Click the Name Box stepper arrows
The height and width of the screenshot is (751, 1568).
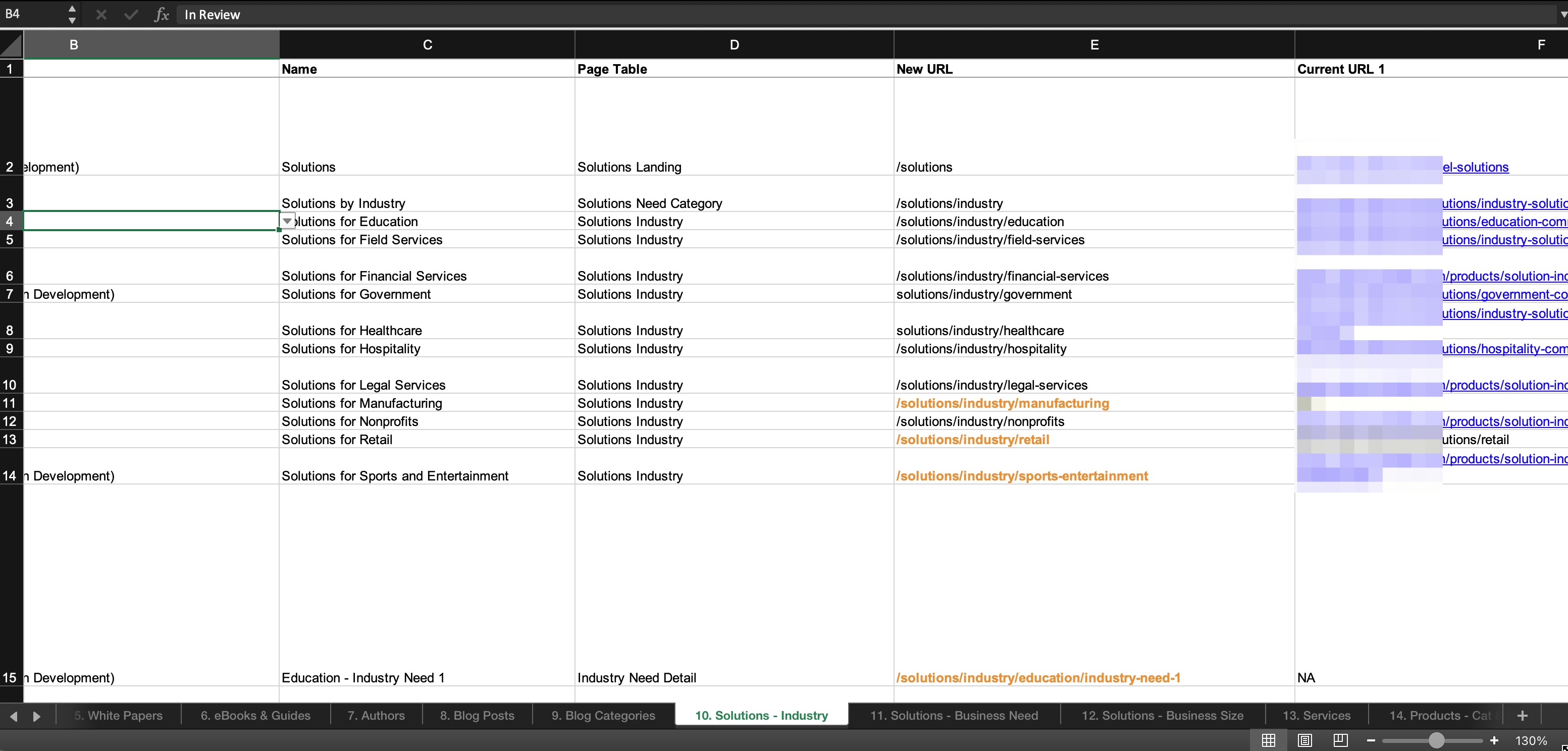click(72, 14)
